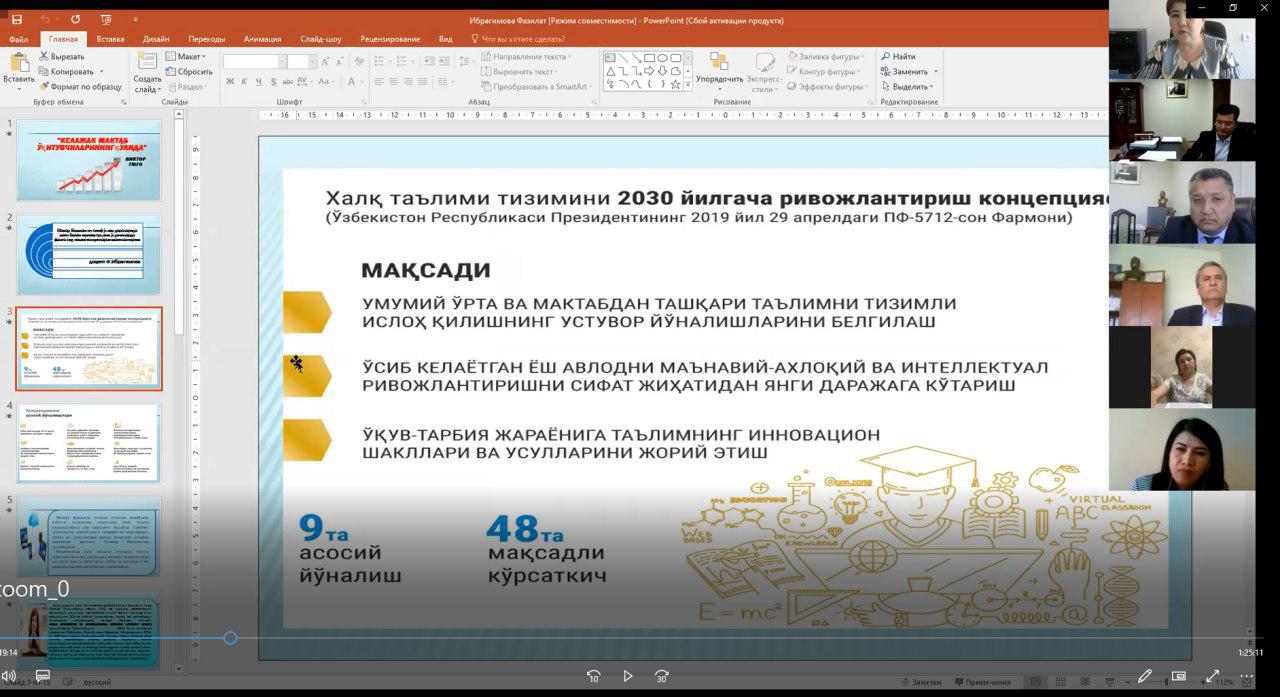Skip back 10 seconds in video player
1280x697 pixels.
[593, 676]
